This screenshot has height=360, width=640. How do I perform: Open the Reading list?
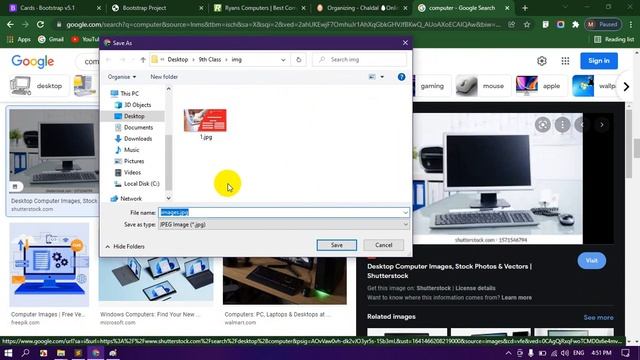tap(614, 39)
